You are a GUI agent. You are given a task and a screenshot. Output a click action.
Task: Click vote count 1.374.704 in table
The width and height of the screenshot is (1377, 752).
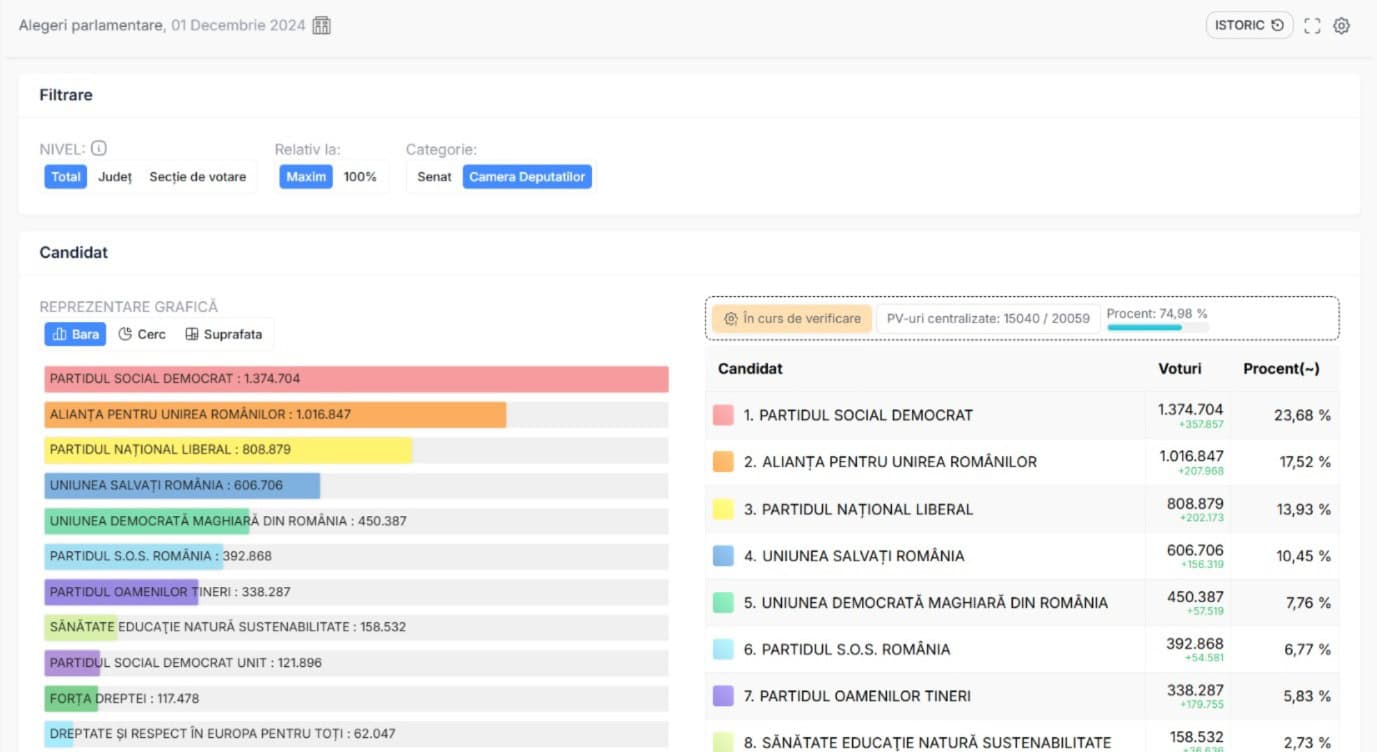pos(1190,410)
